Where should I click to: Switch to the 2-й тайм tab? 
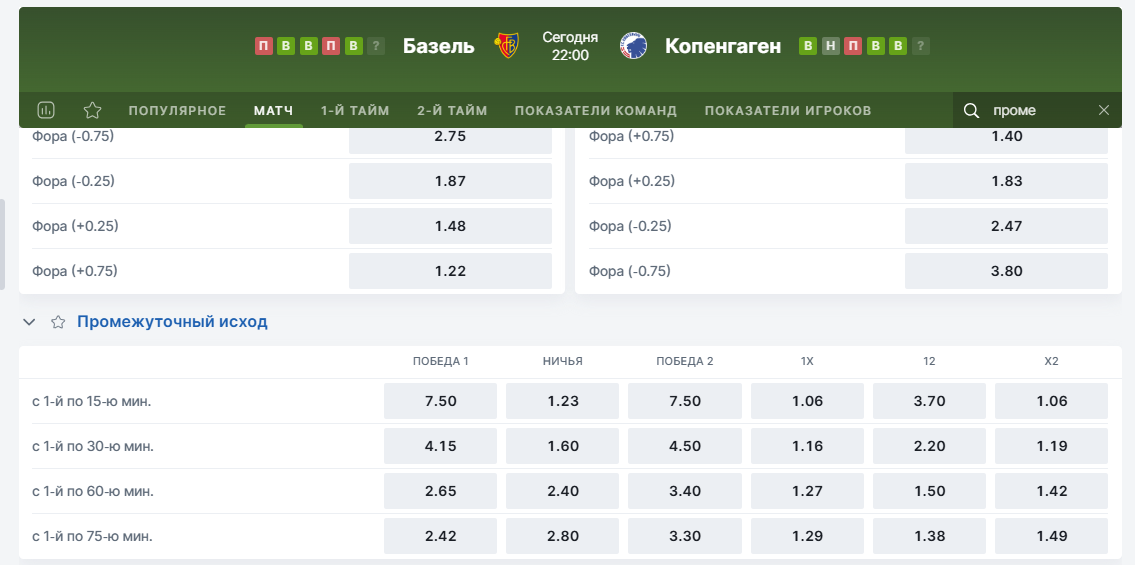click(452, 110)
